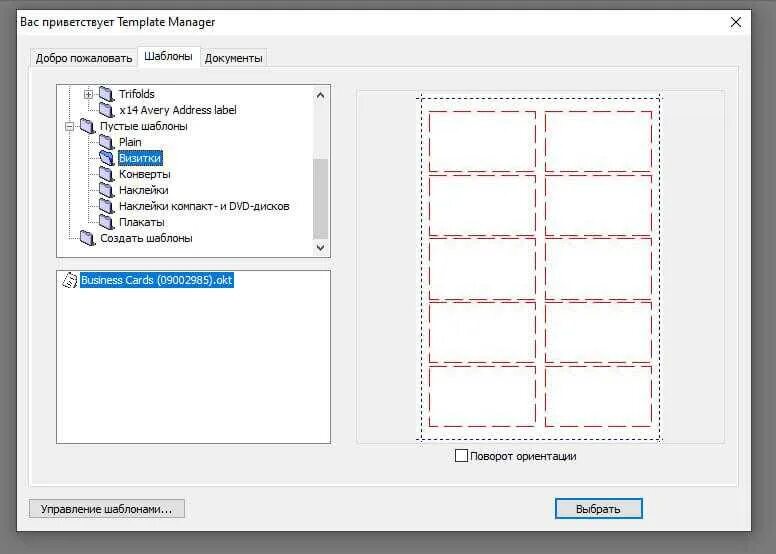Open Управление шаблонами button
776x554 pixels.
tap(106, 509)
